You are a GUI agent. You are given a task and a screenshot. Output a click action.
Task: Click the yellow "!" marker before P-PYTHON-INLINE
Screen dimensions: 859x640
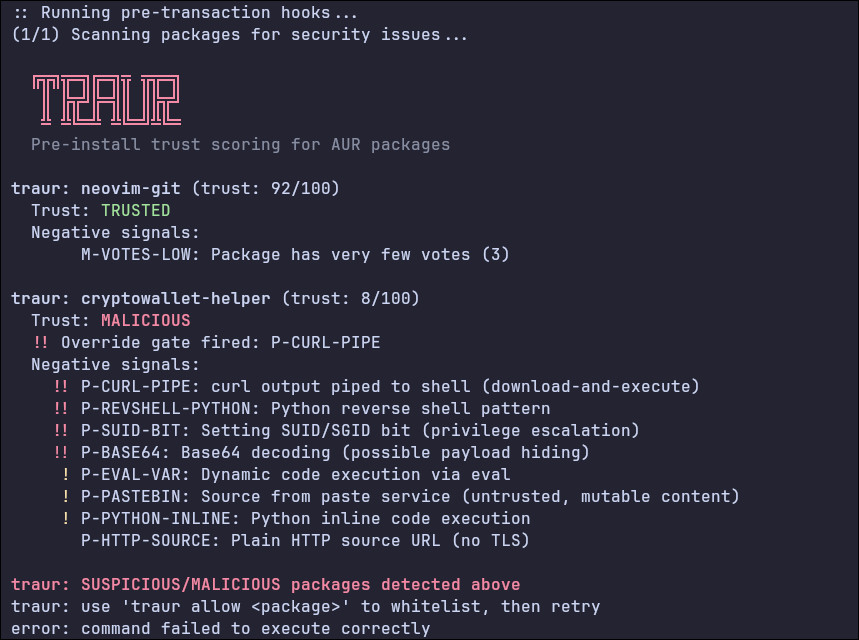pyautogui.click(x=66, y=519)
